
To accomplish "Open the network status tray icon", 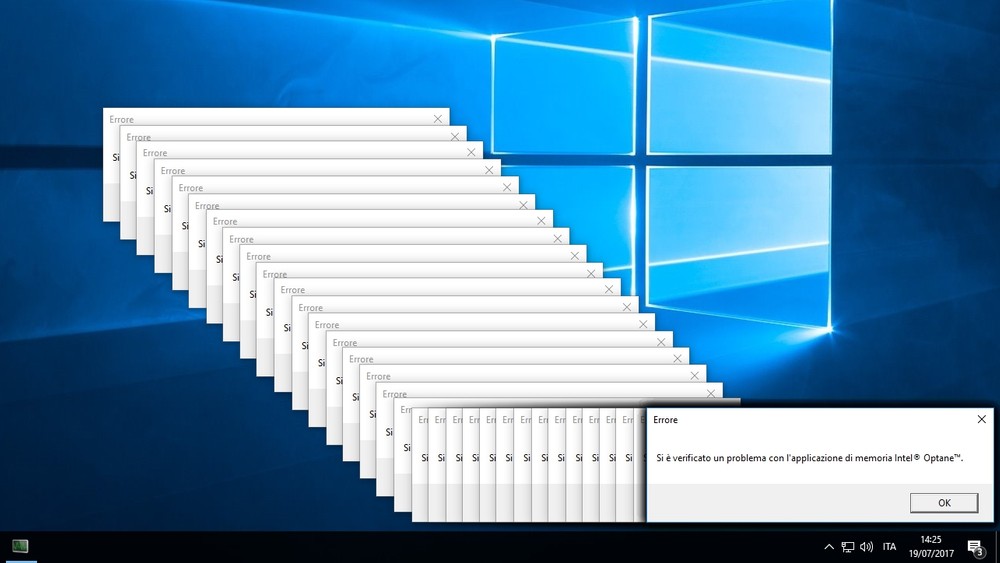I will [x=847, y=547].
